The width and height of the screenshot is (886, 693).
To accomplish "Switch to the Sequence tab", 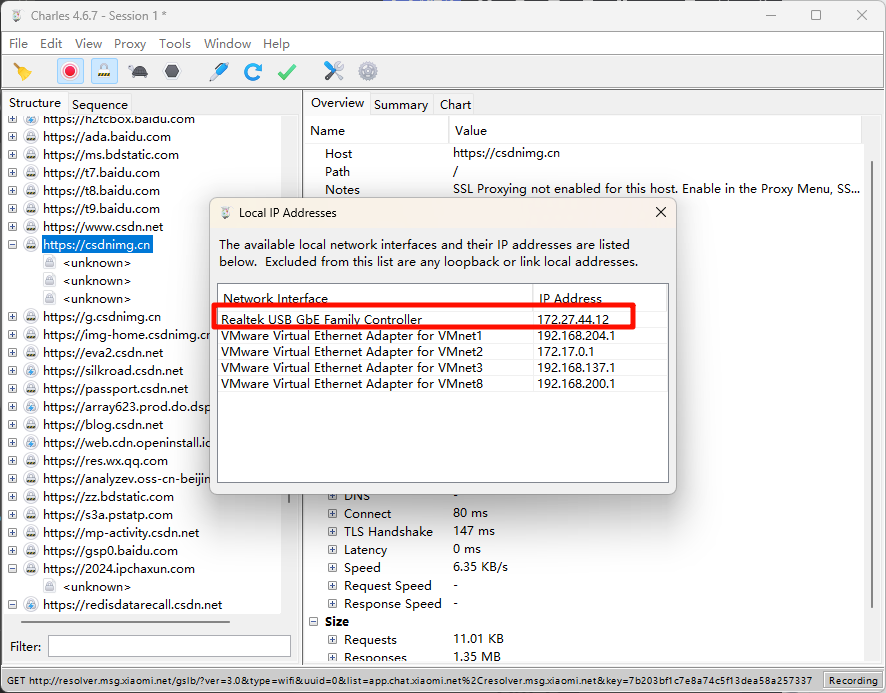I will pos(100,104).
